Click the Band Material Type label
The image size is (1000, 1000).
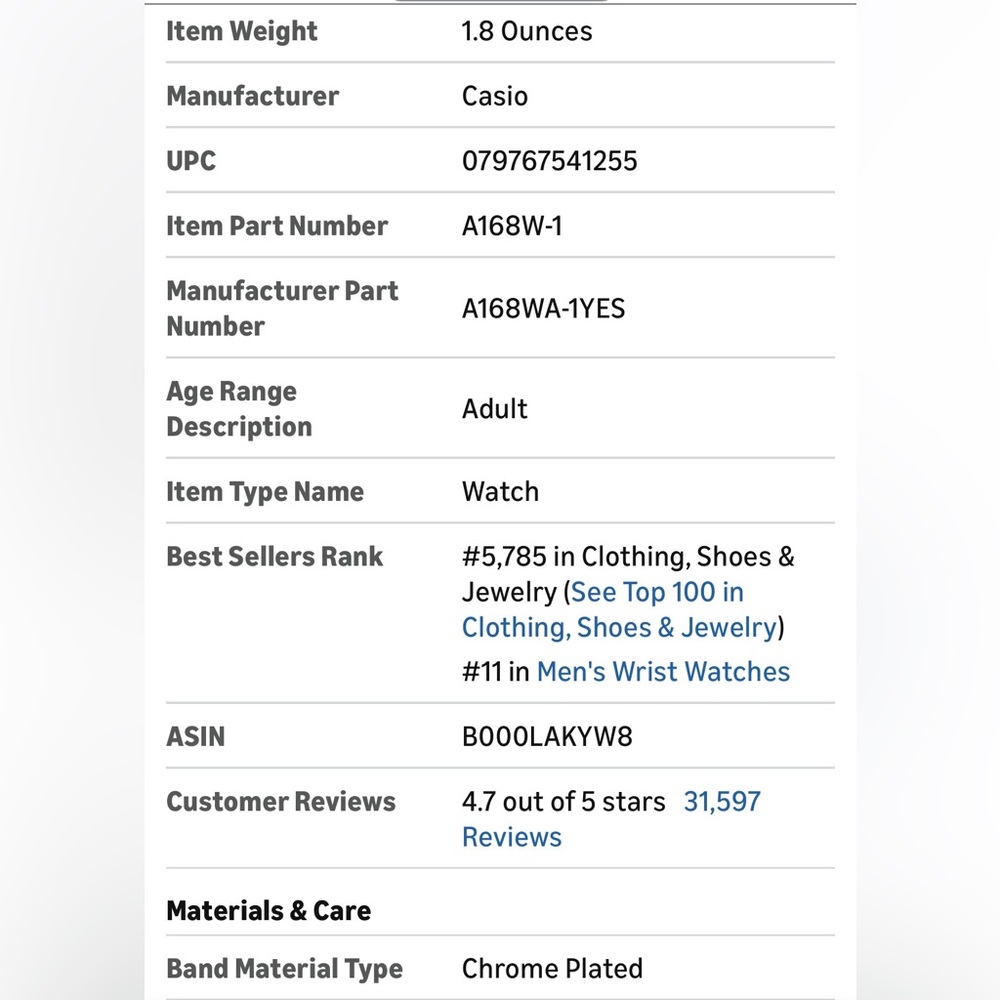point(284,969)
